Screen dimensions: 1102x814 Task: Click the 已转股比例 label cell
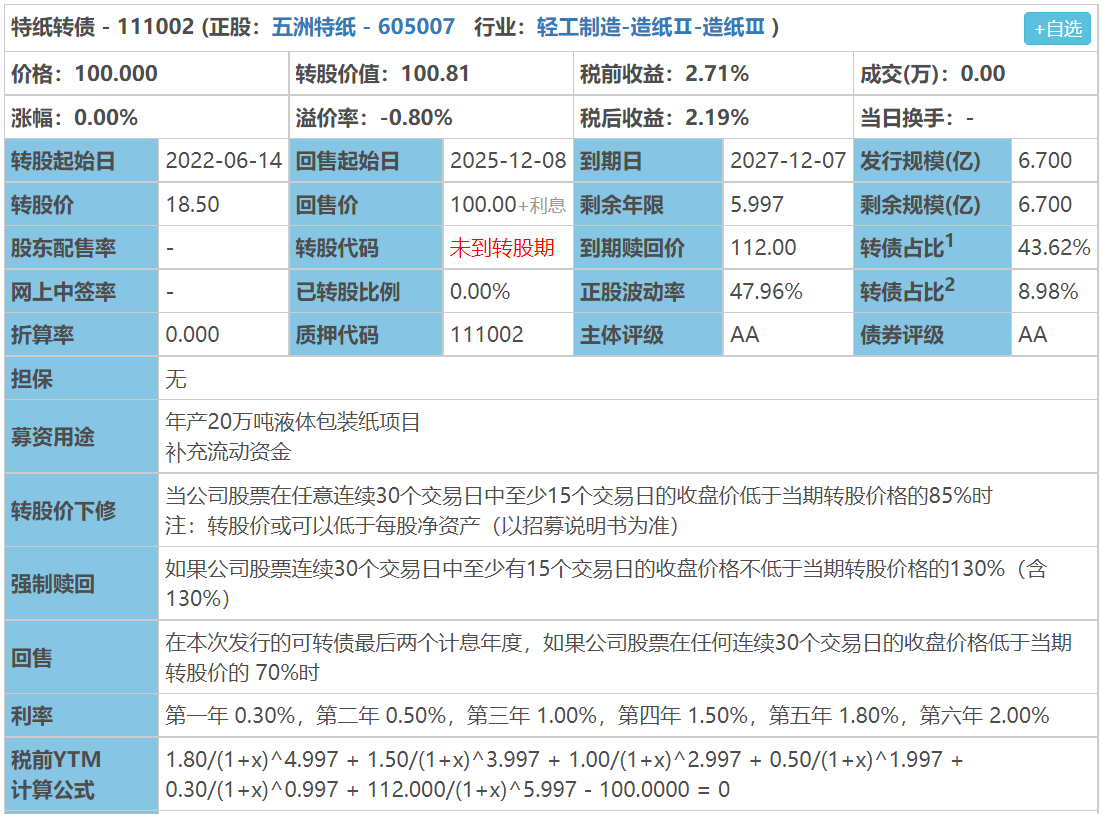pyautogui.click(x=365, y=292)
